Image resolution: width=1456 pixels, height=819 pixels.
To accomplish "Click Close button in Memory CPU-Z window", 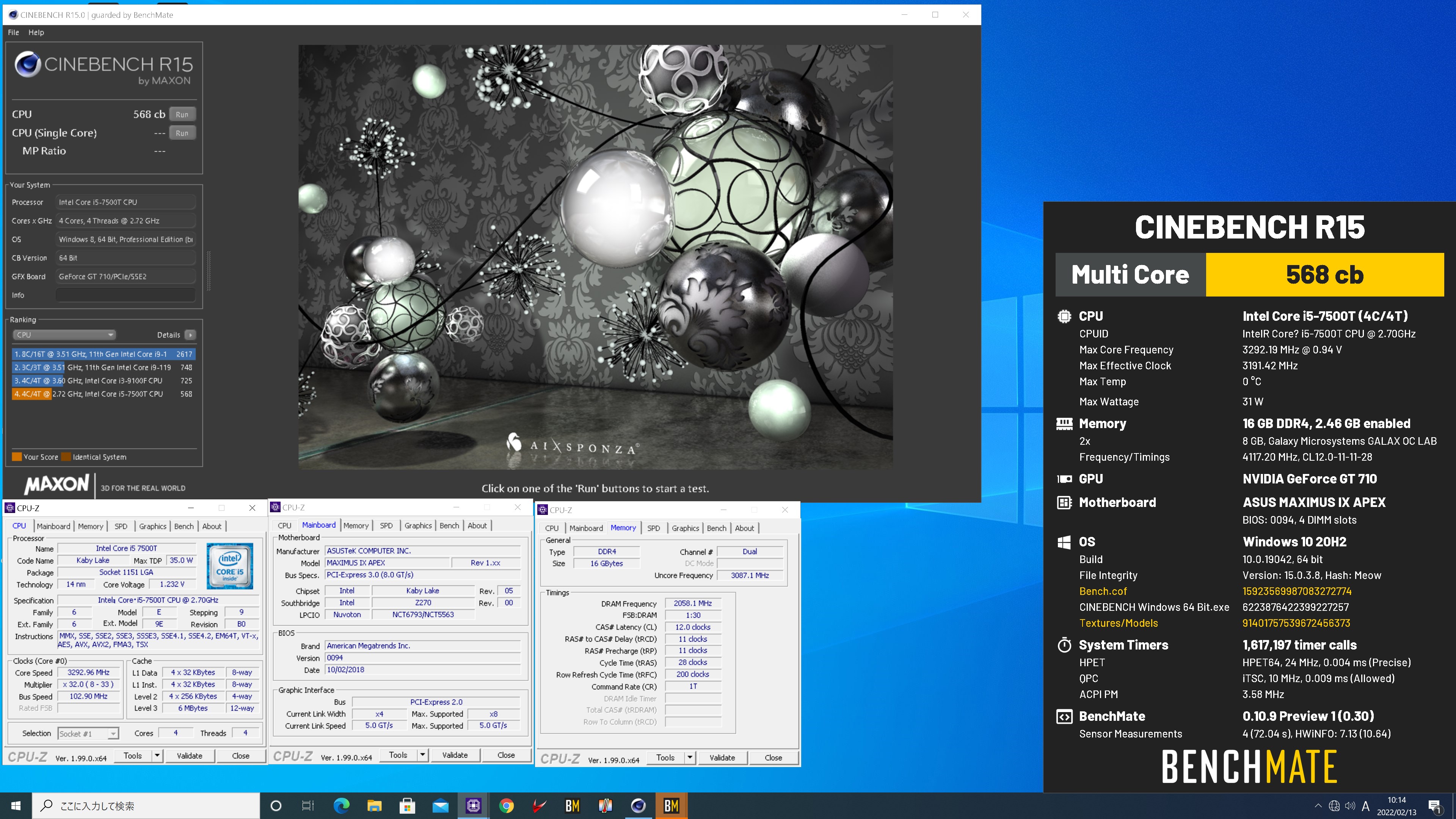I will 773,758.
